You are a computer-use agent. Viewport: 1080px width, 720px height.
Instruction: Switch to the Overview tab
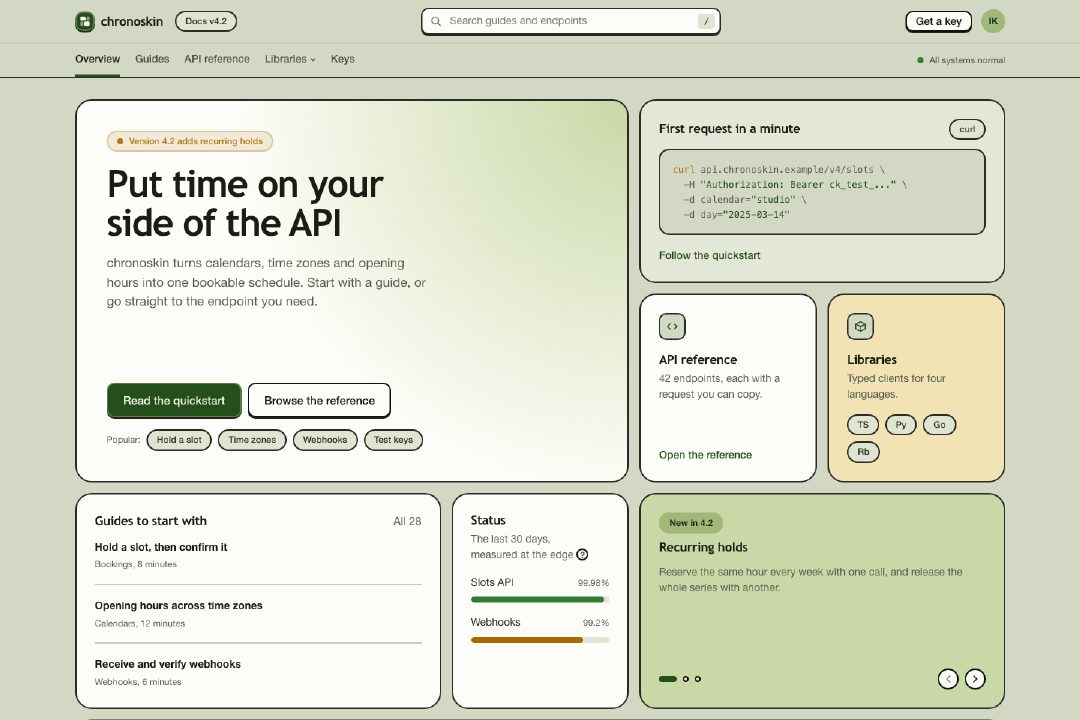[x=97, y=59]
